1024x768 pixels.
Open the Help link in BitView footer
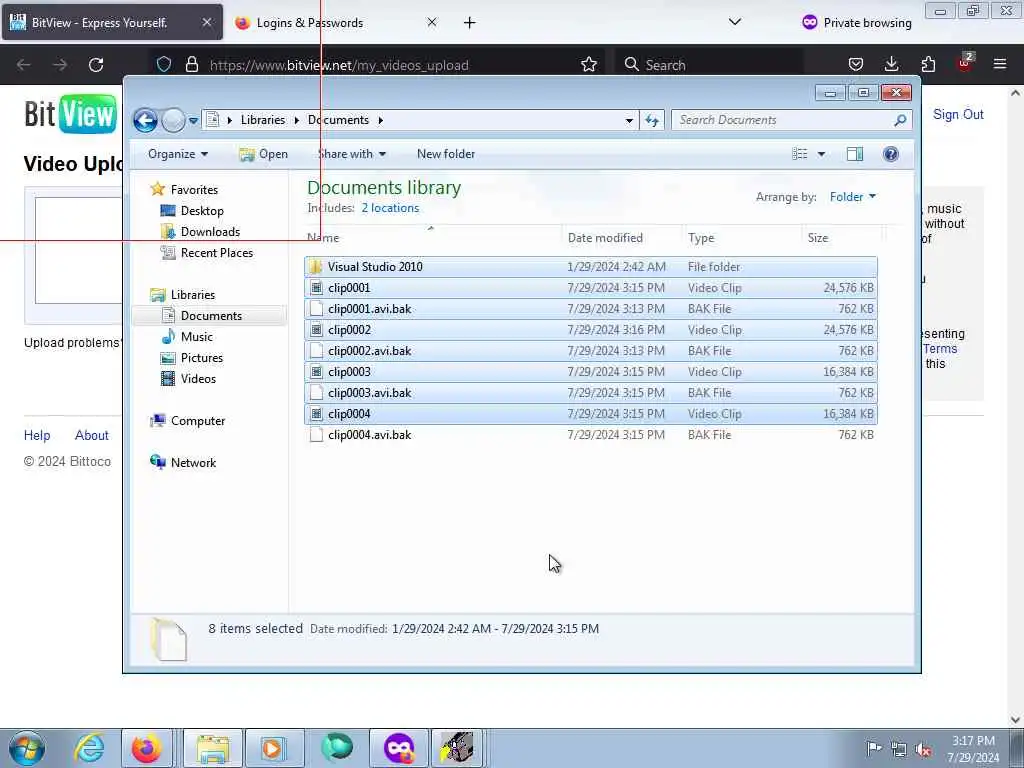(37, 436)
